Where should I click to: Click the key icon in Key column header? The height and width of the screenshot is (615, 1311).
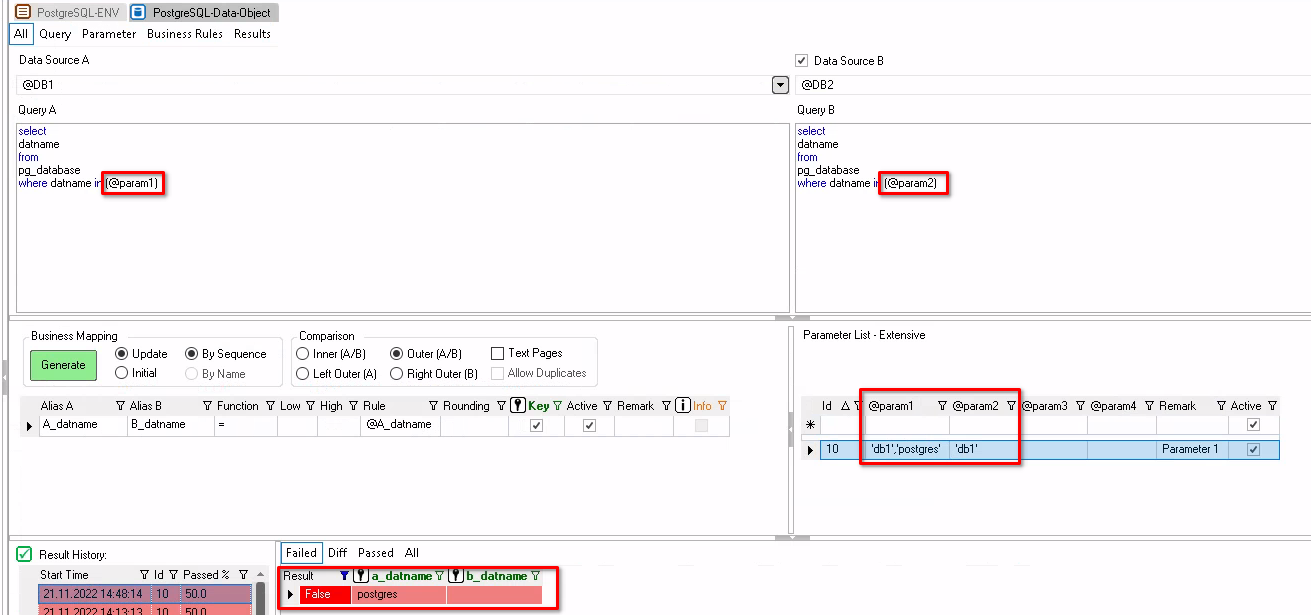517,406
